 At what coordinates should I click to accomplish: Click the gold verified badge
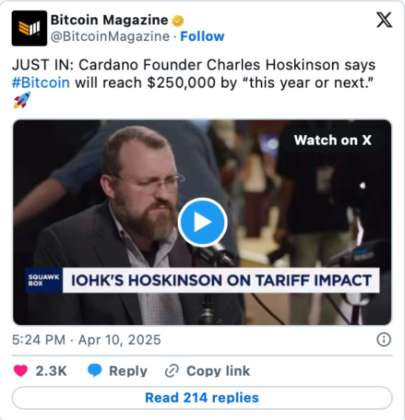(178, 21)
